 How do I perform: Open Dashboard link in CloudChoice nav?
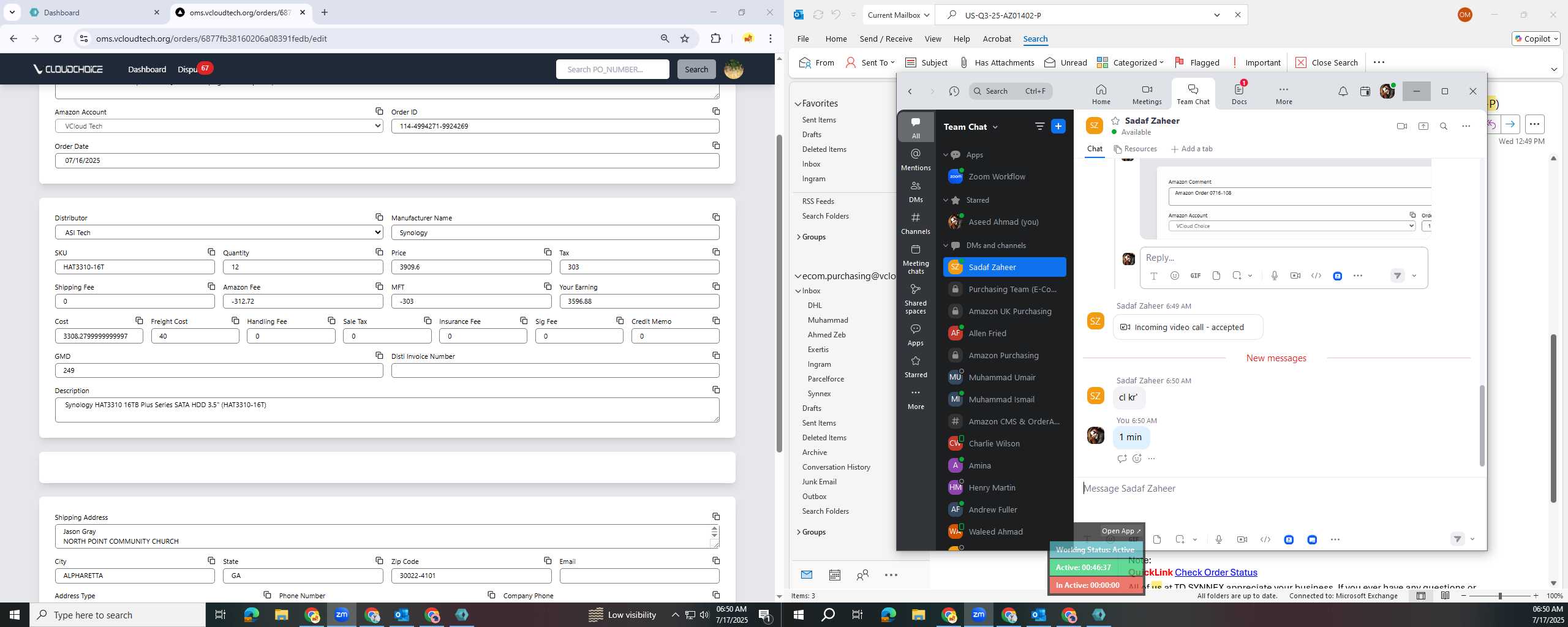pos(147,69)
